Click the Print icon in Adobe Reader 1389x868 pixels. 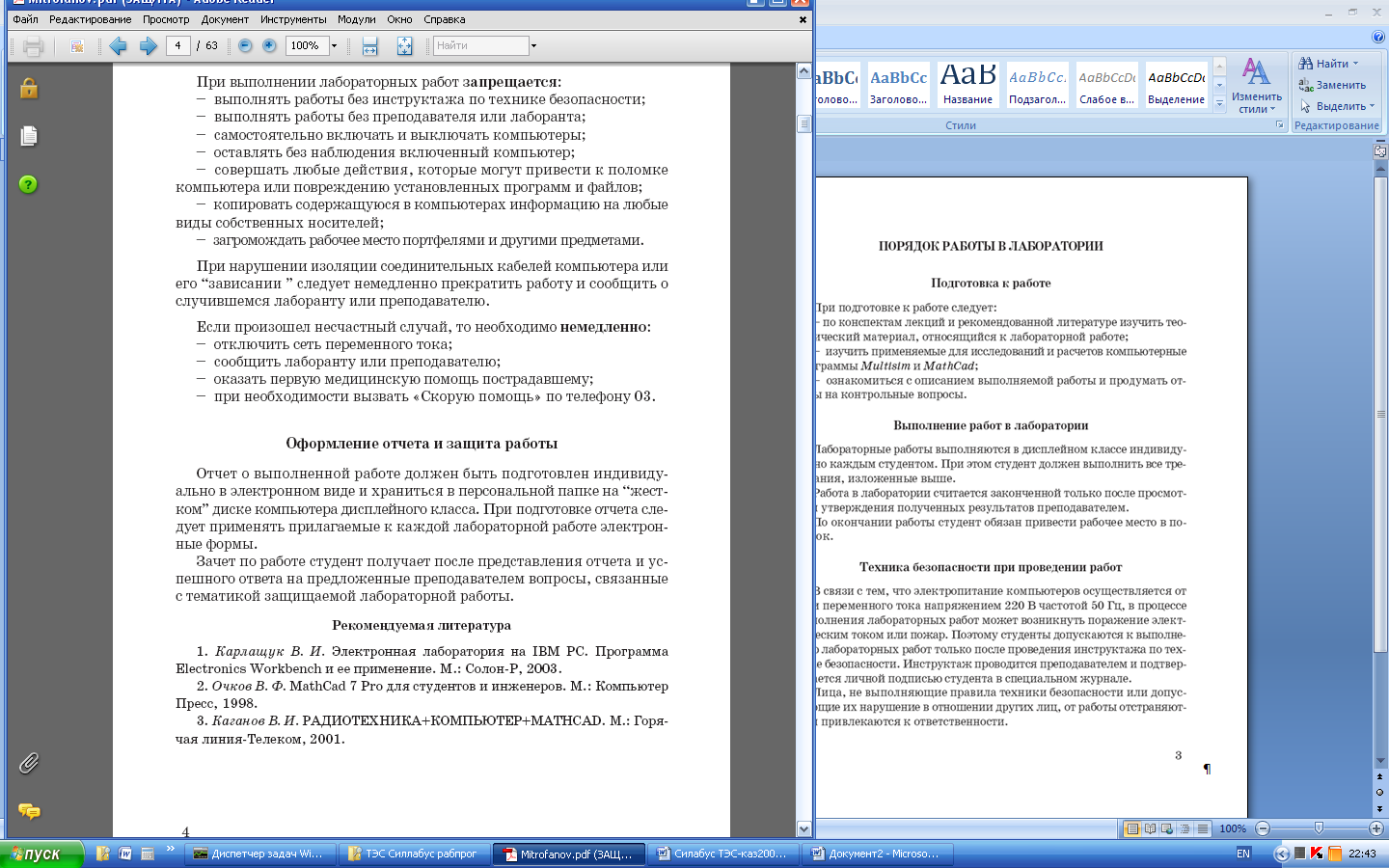pos(34,45)
